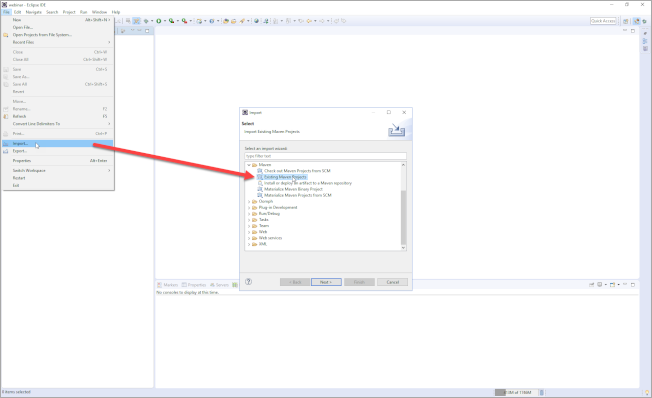Click the Search flashlight toolbar icon
The height and width of the screenshot is (398, 652).
click(242, 21)
